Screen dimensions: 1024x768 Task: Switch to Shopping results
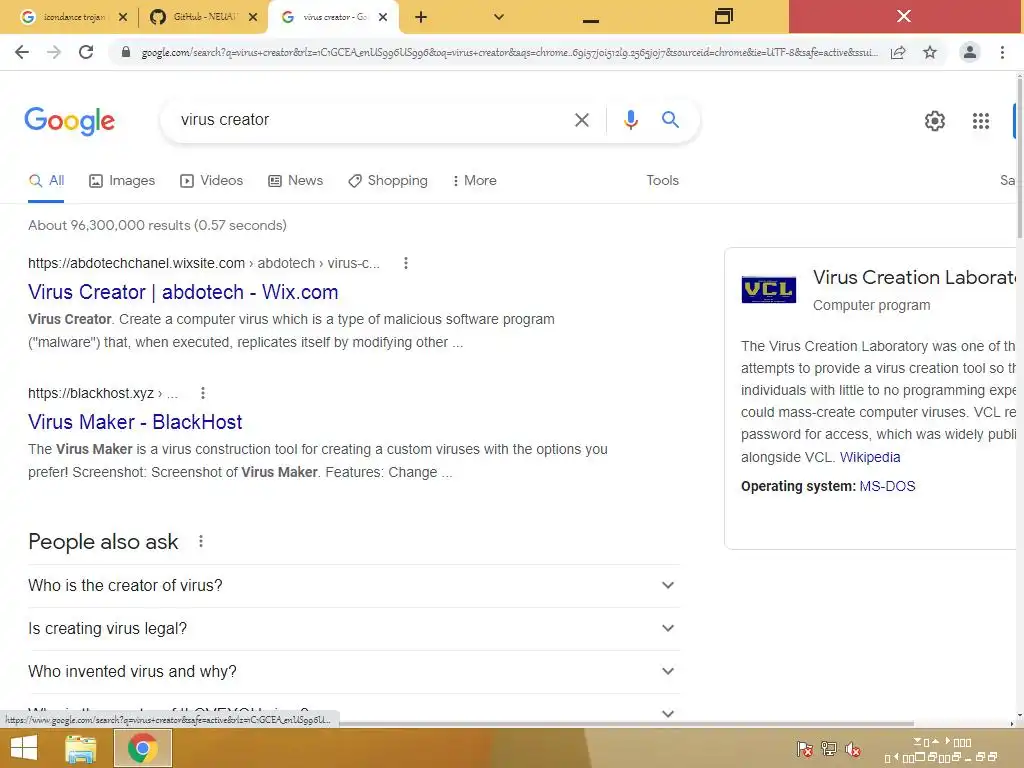click(388, 181)
